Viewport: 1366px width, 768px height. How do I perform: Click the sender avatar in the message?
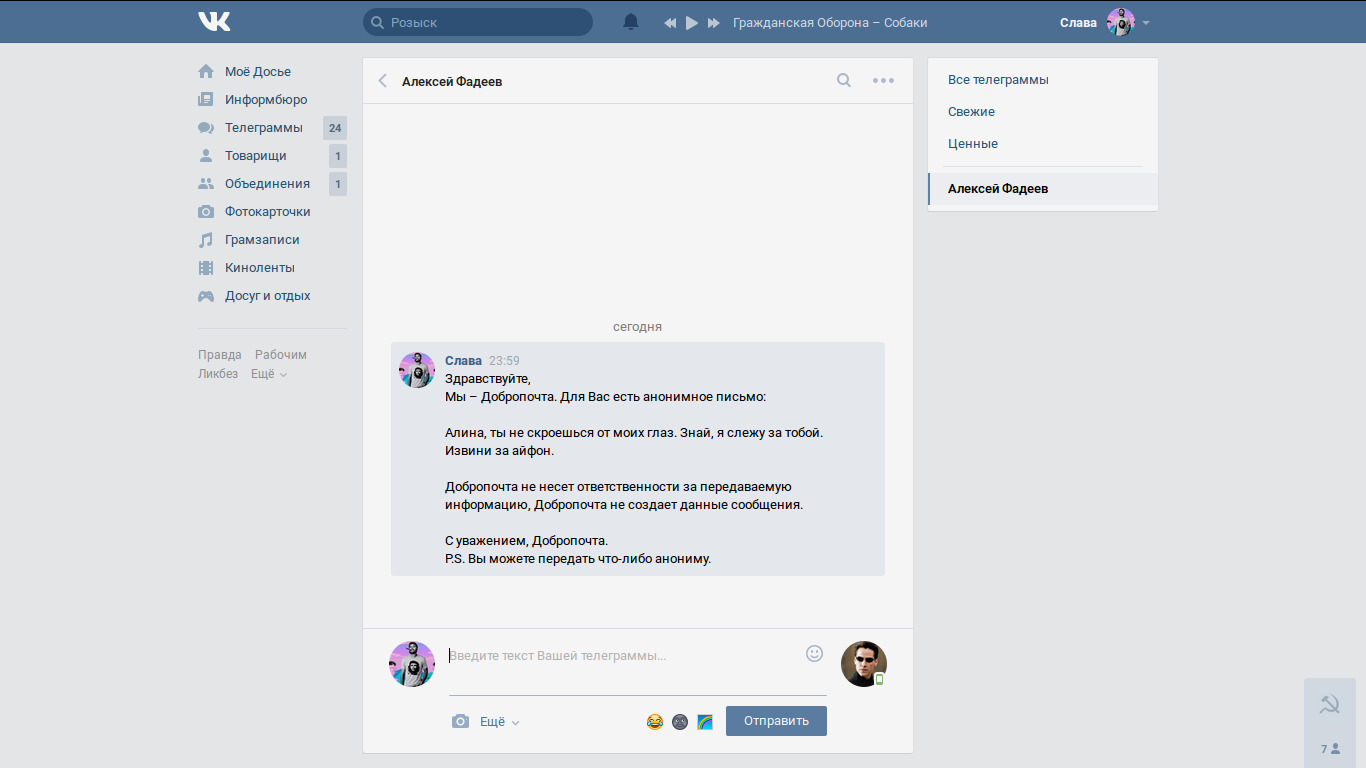coord(417,370)
